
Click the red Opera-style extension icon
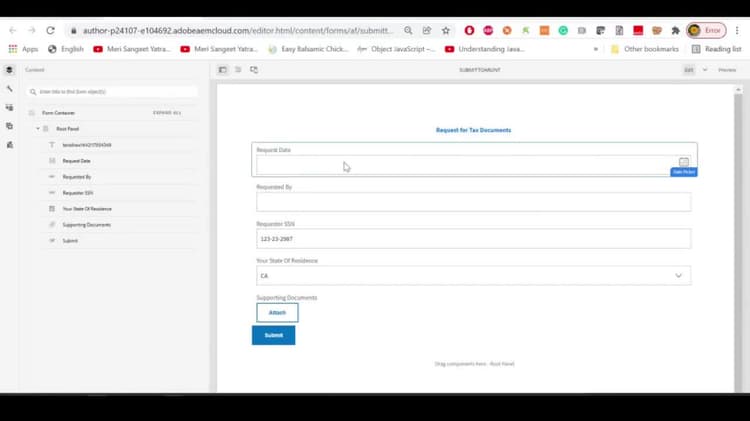coord(469,30)
